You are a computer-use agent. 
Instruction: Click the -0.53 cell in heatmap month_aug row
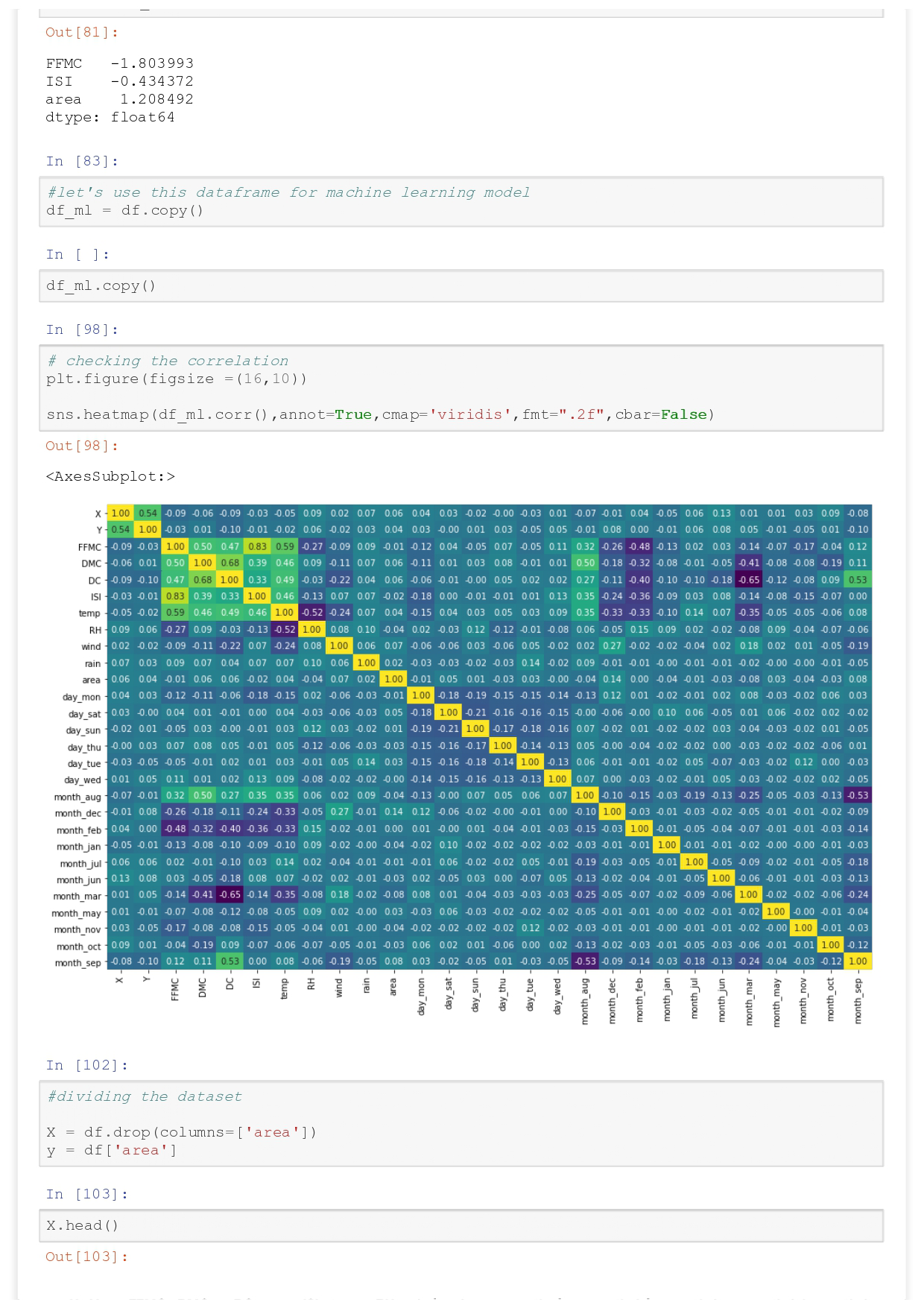pos(858,795)
